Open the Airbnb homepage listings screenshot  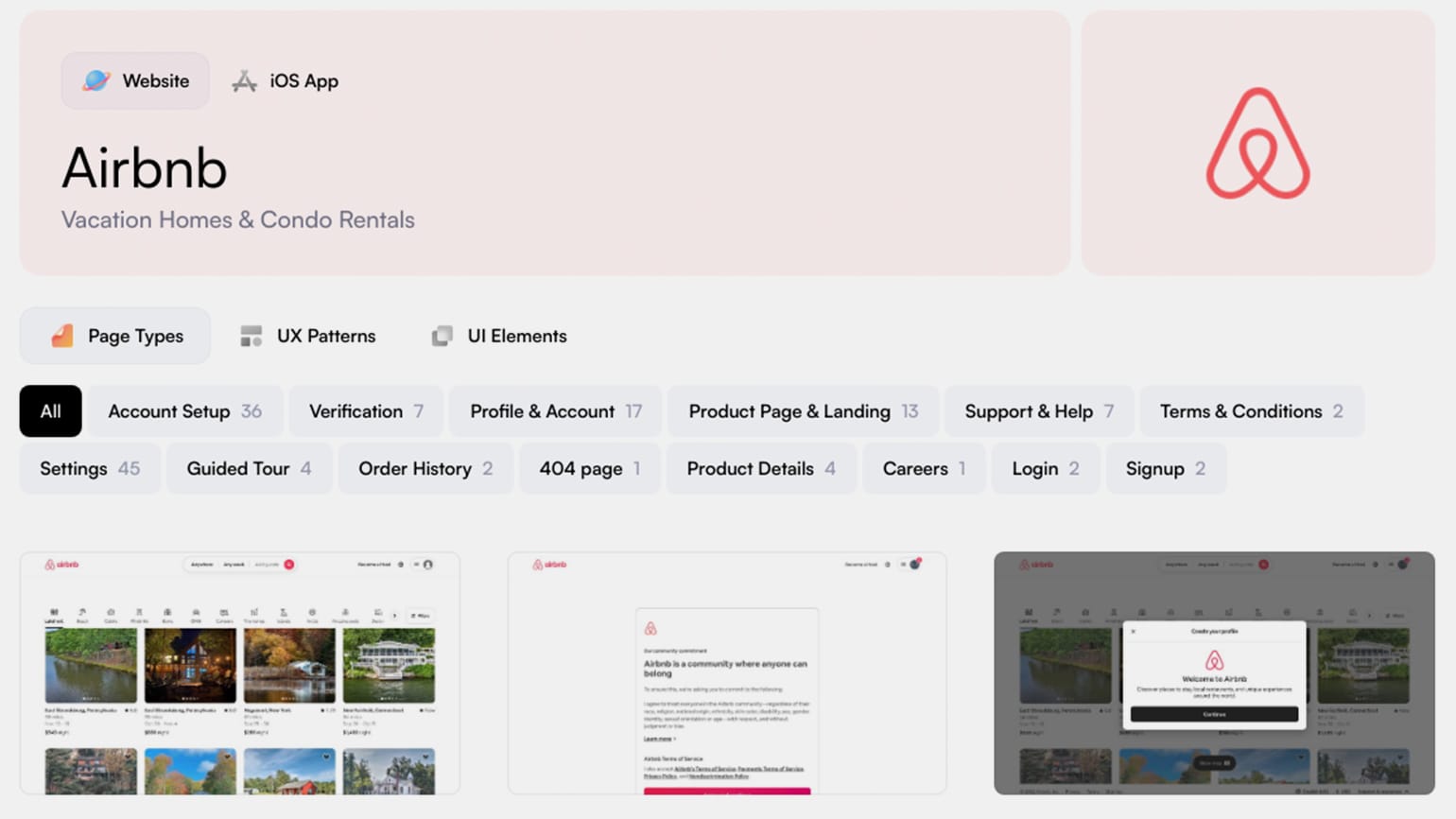click(240, 673)
